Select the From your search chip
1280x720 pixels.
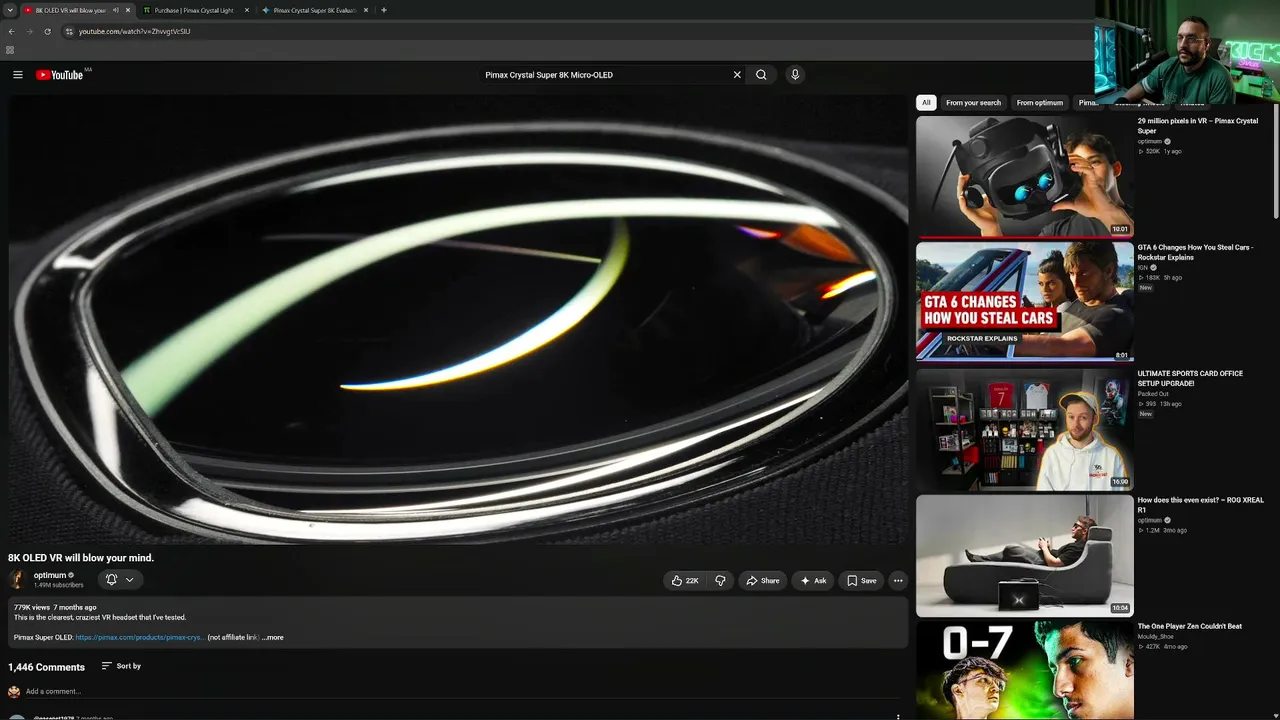click(973, 103)
